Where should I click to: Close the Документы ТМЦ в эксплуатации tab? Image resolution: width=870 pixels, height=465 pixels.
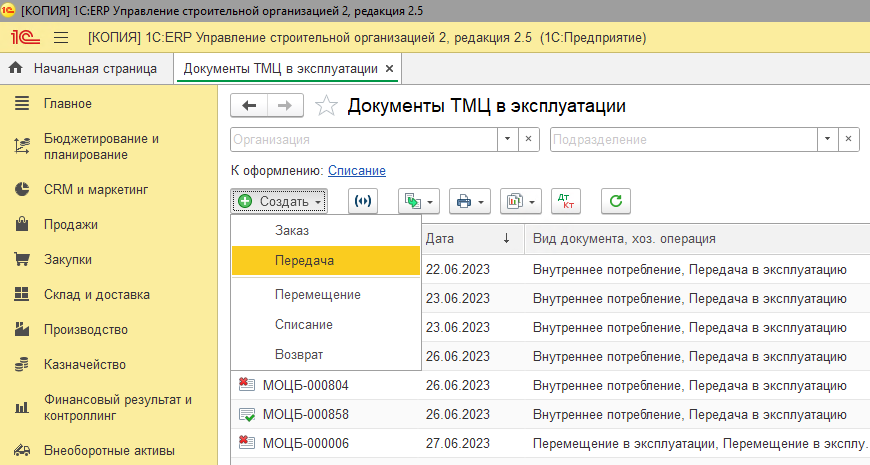pyautogui.click(x=390, y=69)
